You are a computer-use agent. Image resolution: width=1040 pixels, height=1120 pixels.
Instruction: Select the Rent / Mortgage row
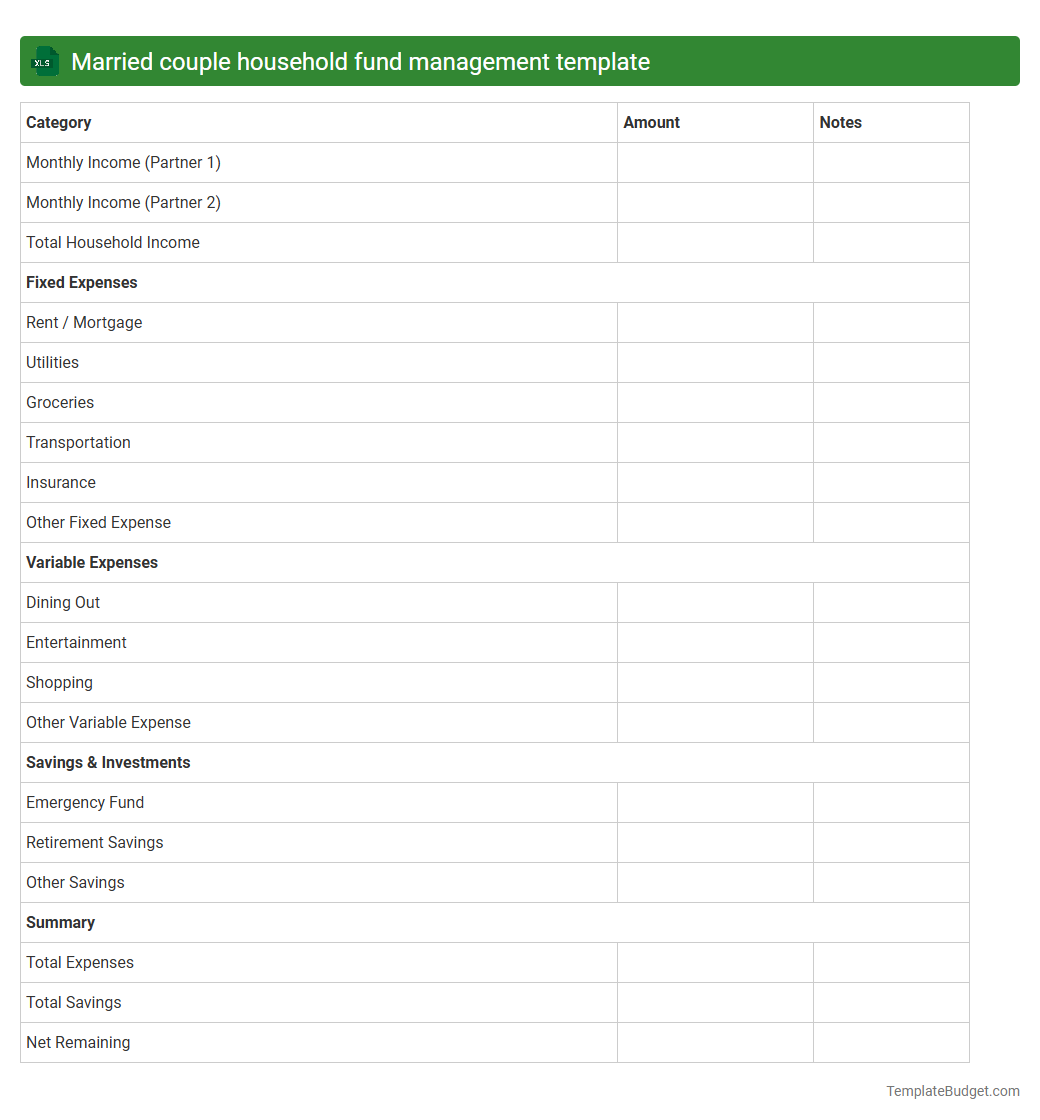[x=84, y=322]
